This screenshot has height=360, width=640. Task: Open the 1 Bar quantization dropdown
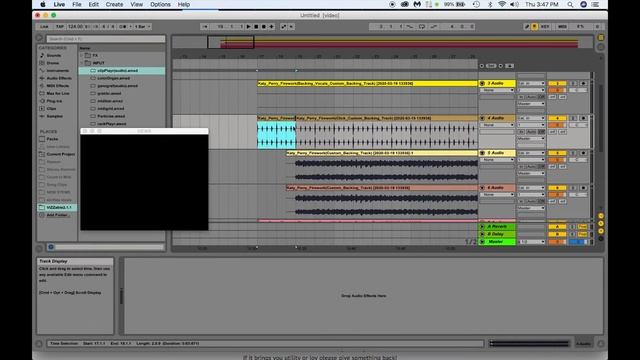pos(142,27)
